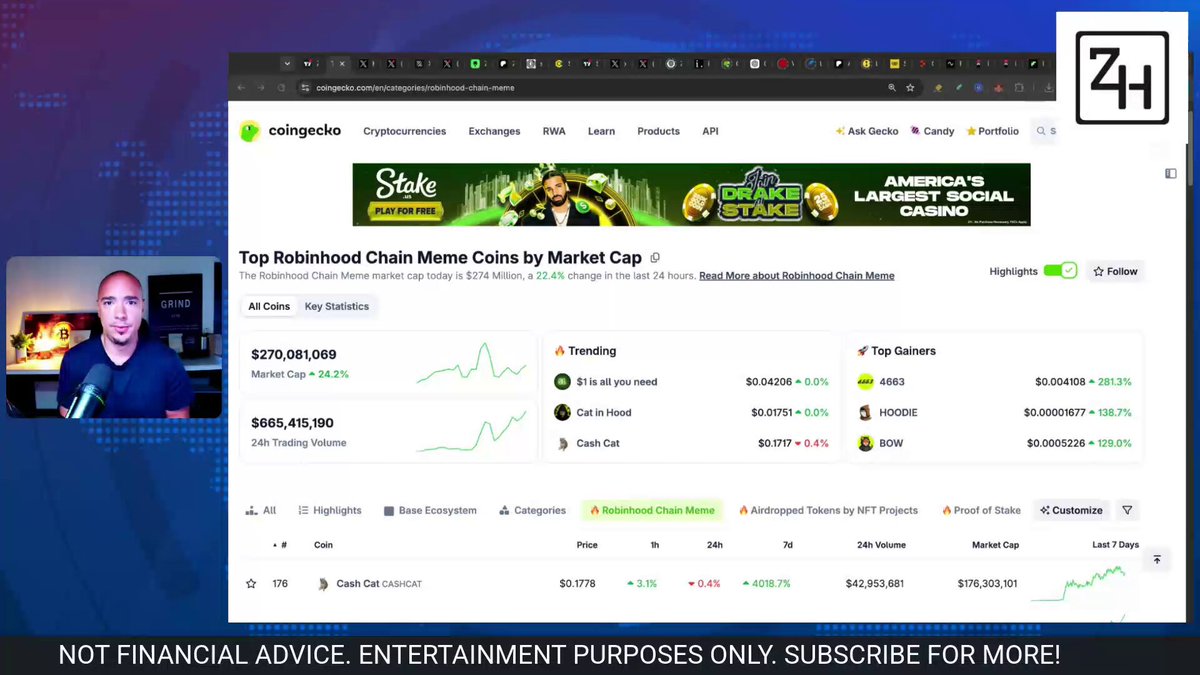Open the RWA menu
The height and width of the screenshot is (675, 1200).
554,131
